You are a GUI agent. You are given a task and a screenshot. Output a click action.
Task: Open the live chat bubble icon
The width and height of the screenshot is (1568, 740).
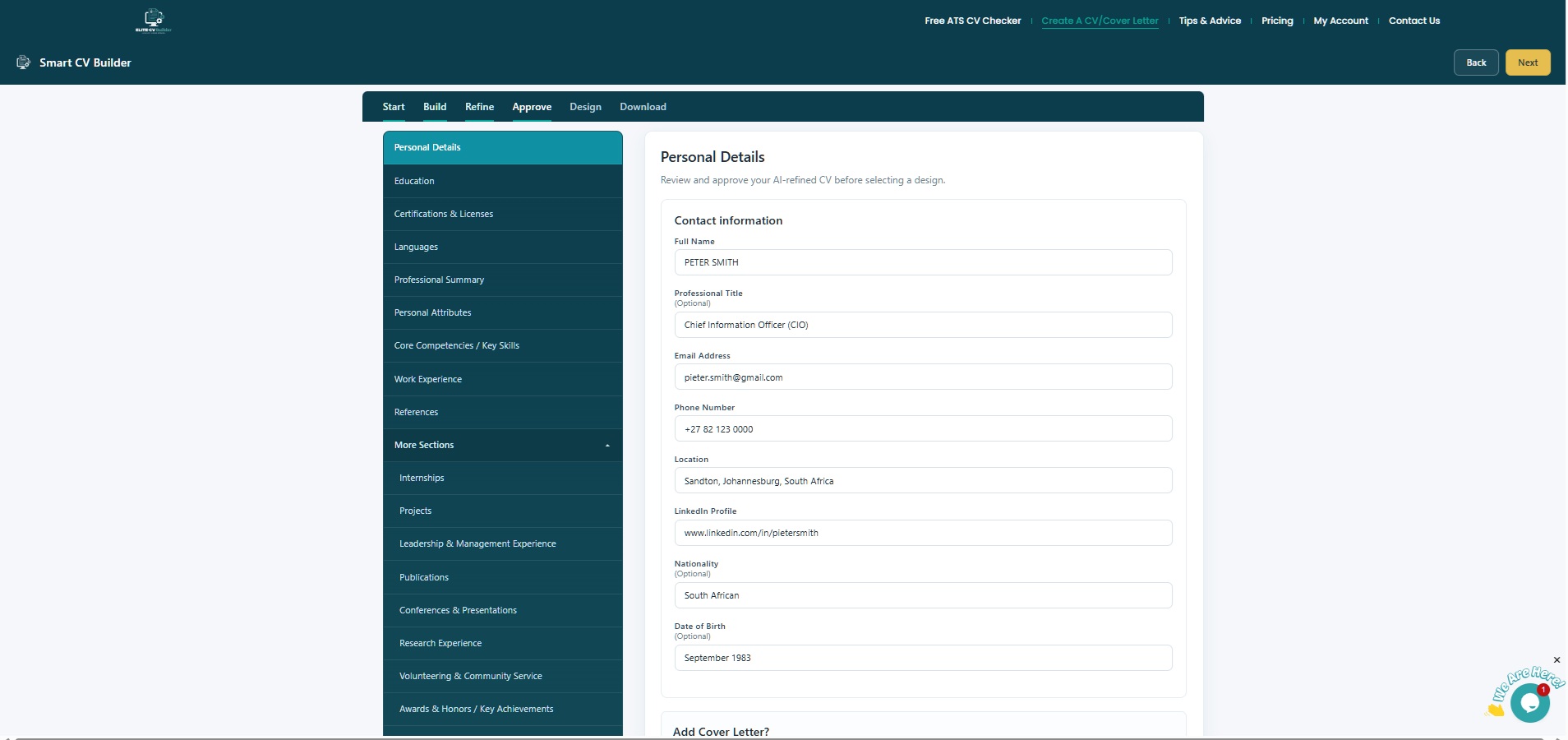coord(1529,703)
